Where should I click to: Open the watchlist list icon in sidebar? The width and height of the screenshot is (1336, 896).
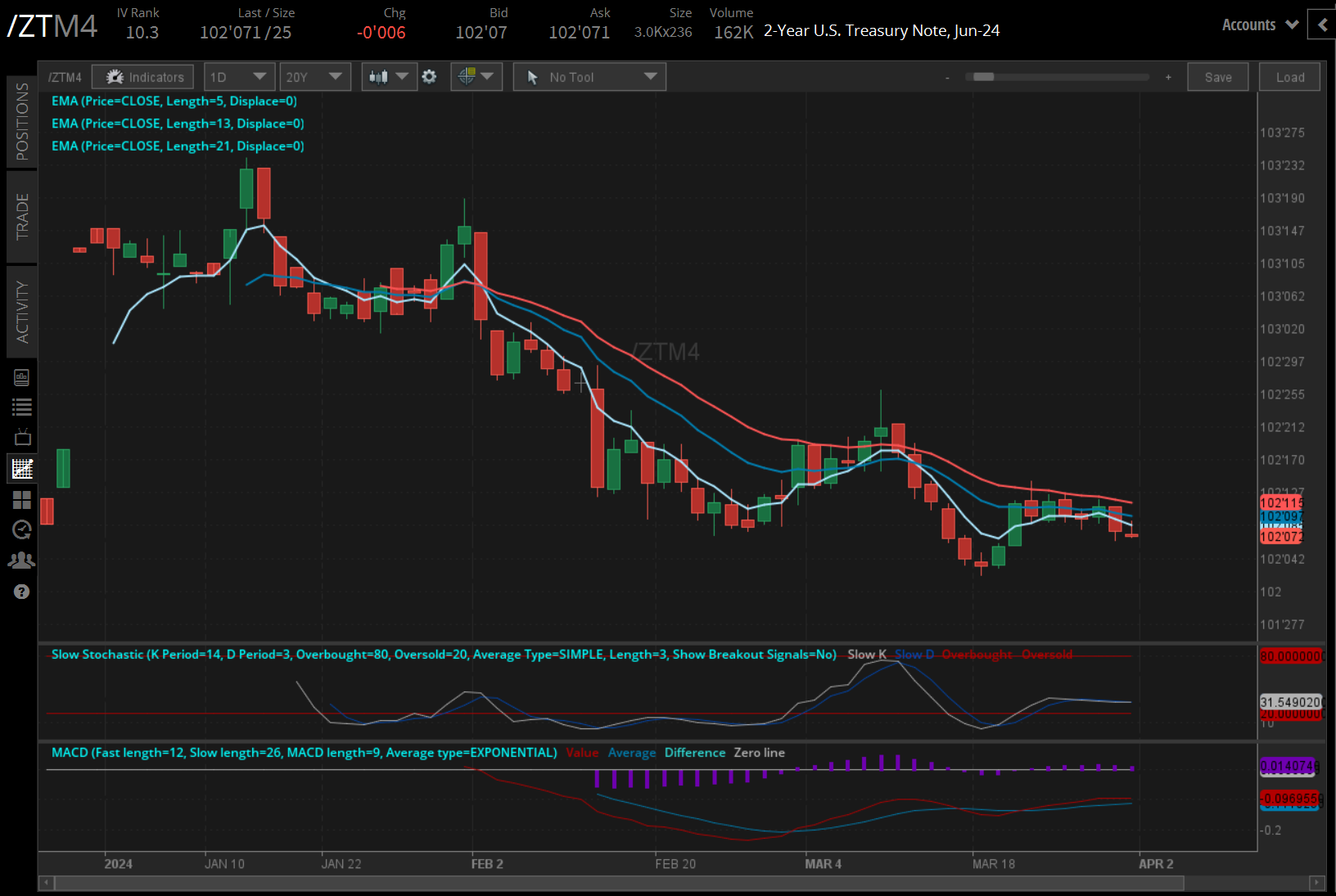[x=22, y=407]
